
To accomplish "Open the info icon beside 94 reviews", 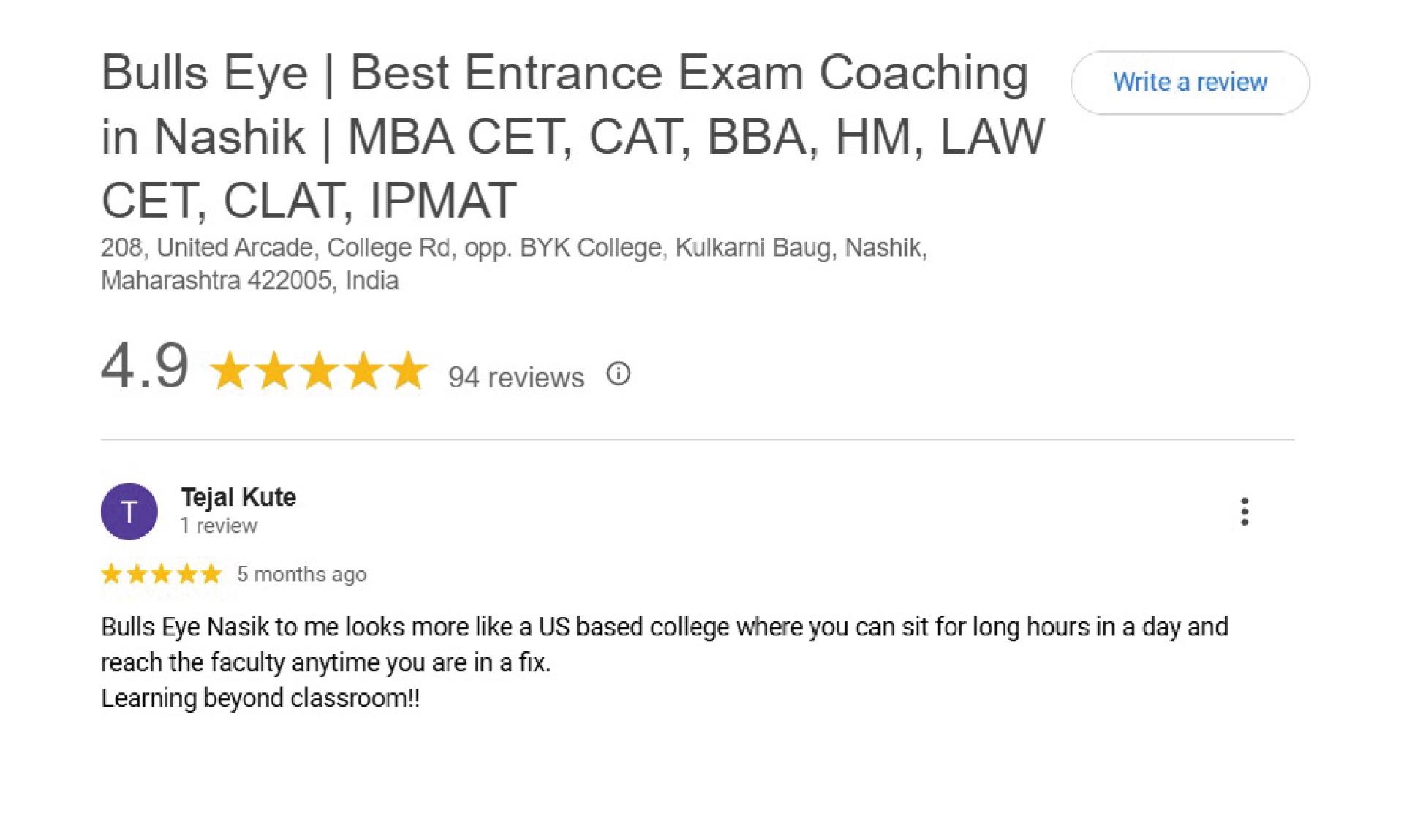I will [618, 374].
